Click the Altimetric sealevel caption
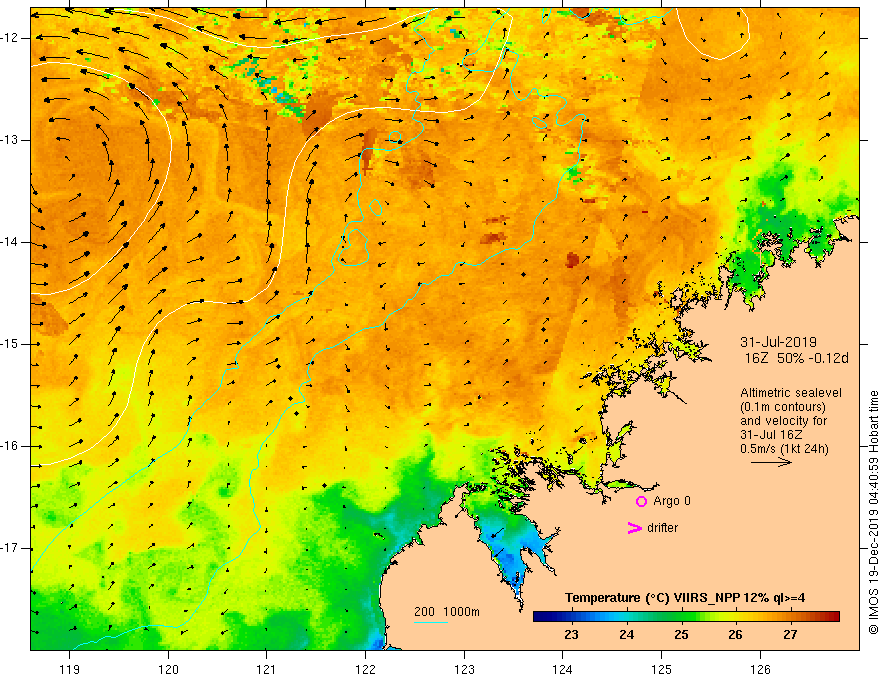Image resolution: width=880 pixels, height=680 pixels. [791, 393]
